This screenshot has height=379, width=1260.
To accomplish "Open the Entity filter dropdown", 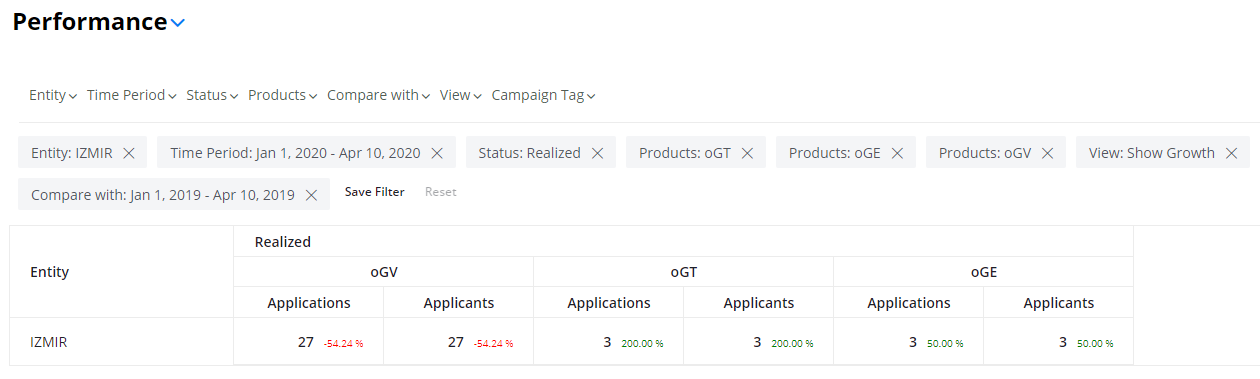I will tap(53, 95).
